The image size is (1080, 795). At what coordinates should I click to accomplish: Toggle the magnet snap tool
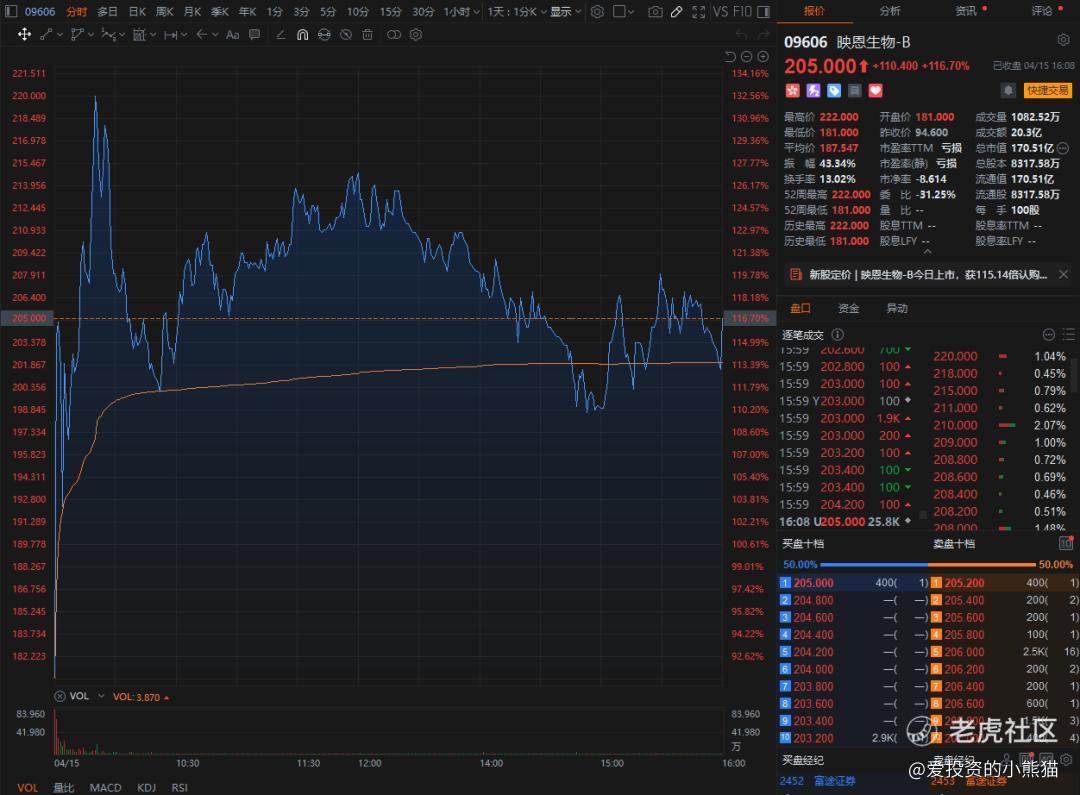[302, 34]
